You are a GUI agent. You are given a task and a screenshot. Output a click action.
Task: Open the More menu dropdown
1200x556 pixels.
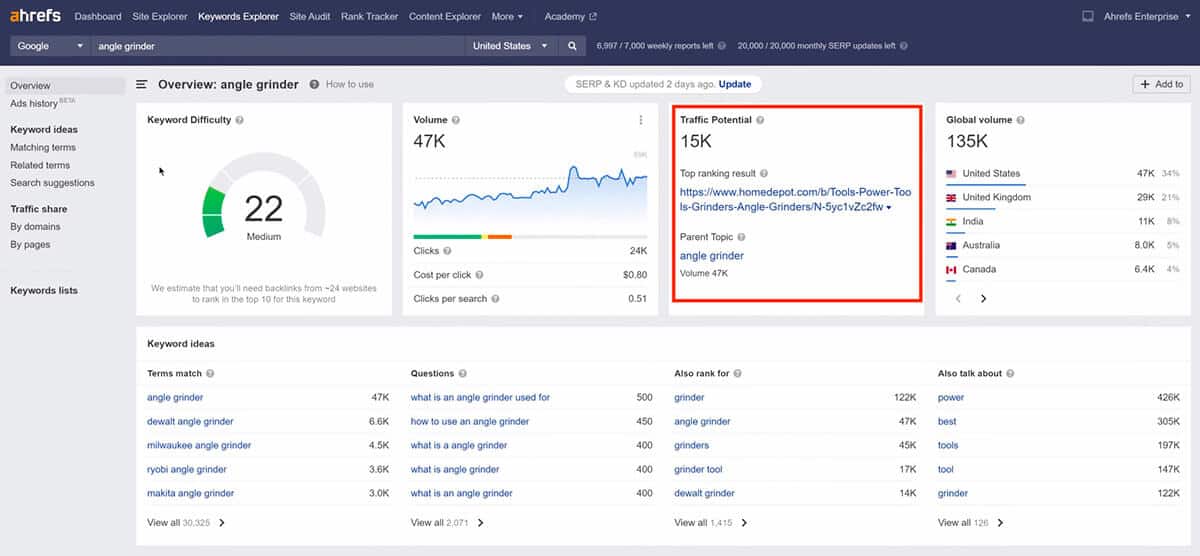pyautogui.click(x=507, y=16)
